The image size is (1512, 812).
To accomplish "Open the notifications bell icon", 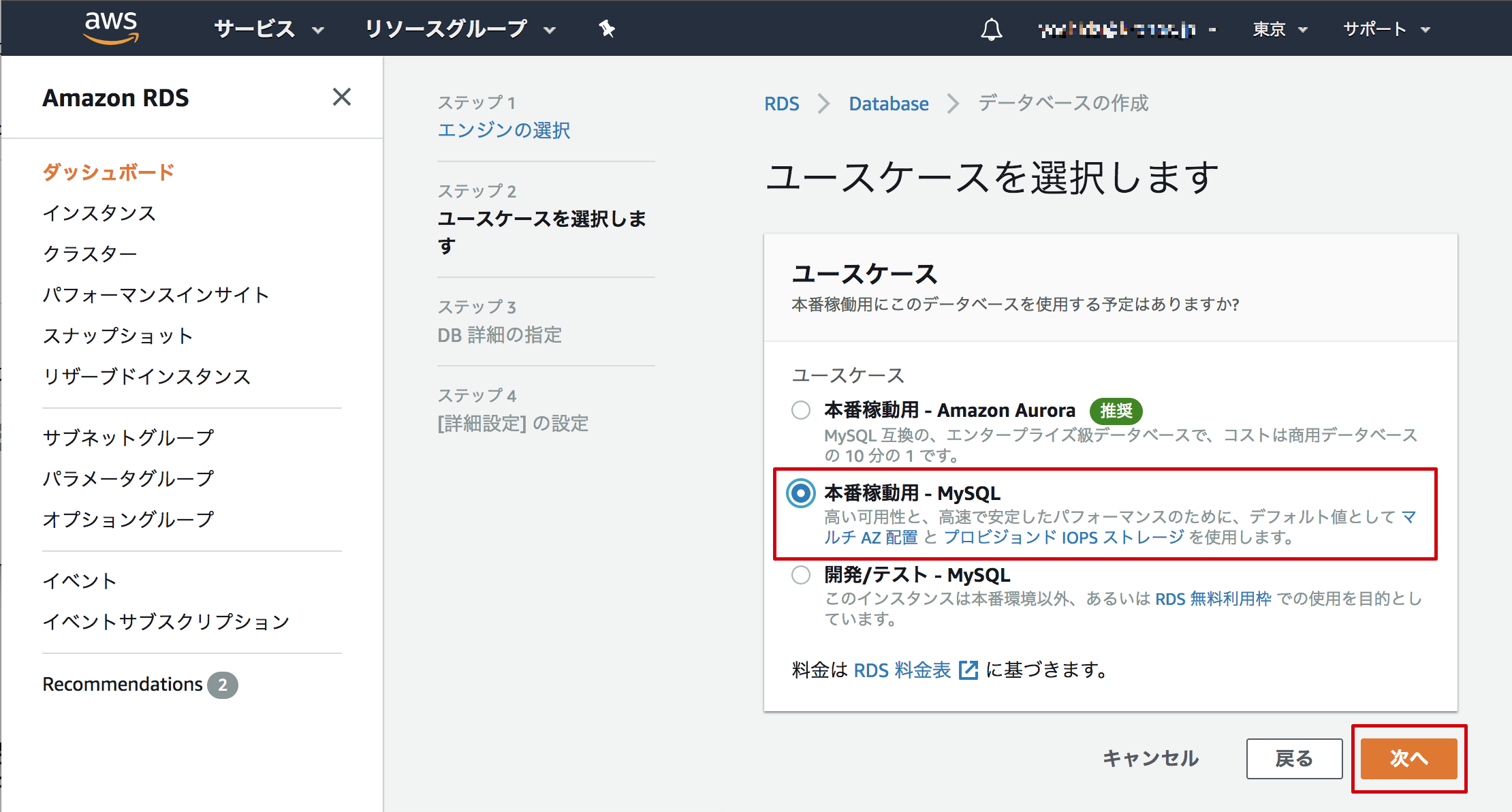I will click(x=991, y=29).
